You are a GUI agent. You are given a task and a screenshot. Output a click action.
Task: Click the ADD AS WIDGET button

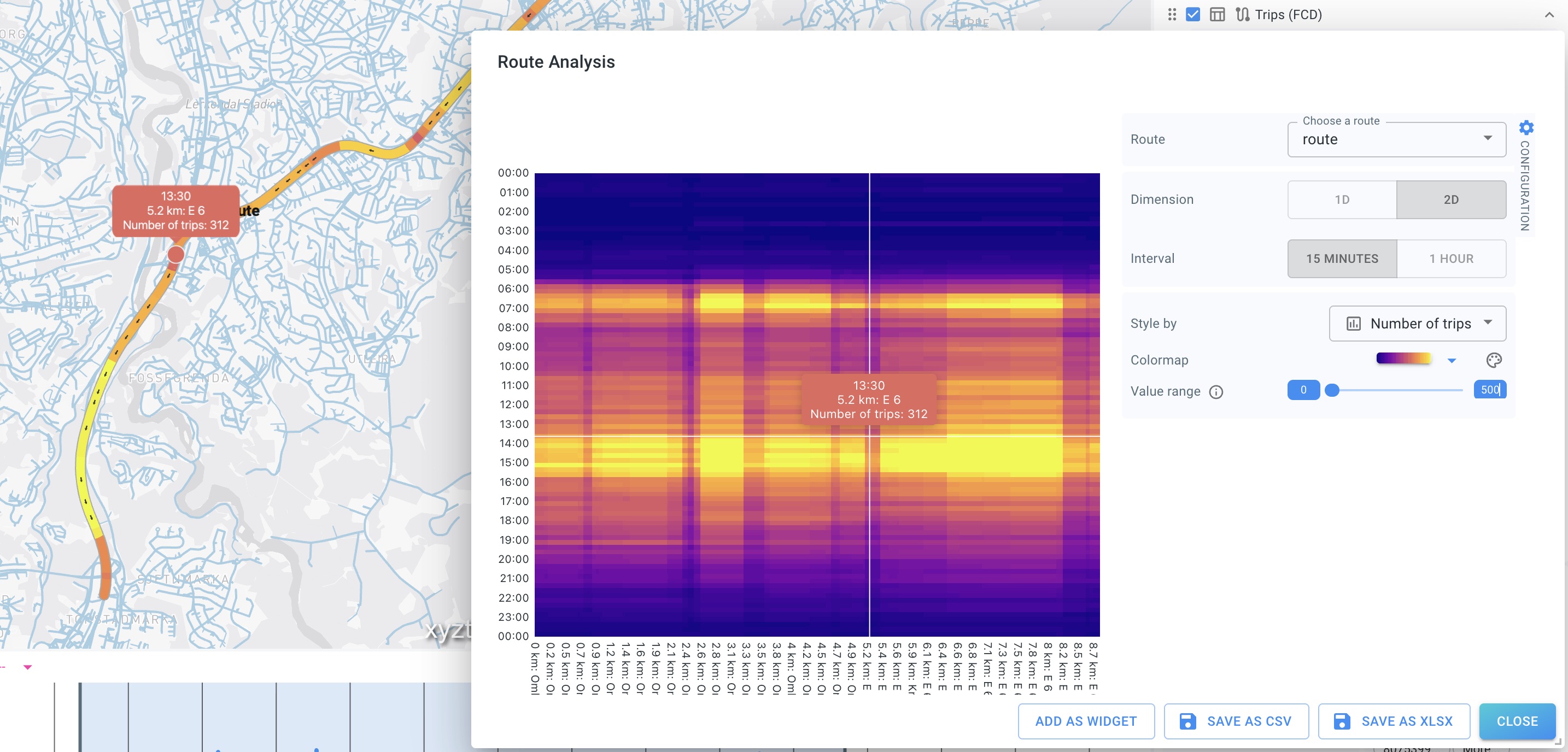pos(1085,721)
